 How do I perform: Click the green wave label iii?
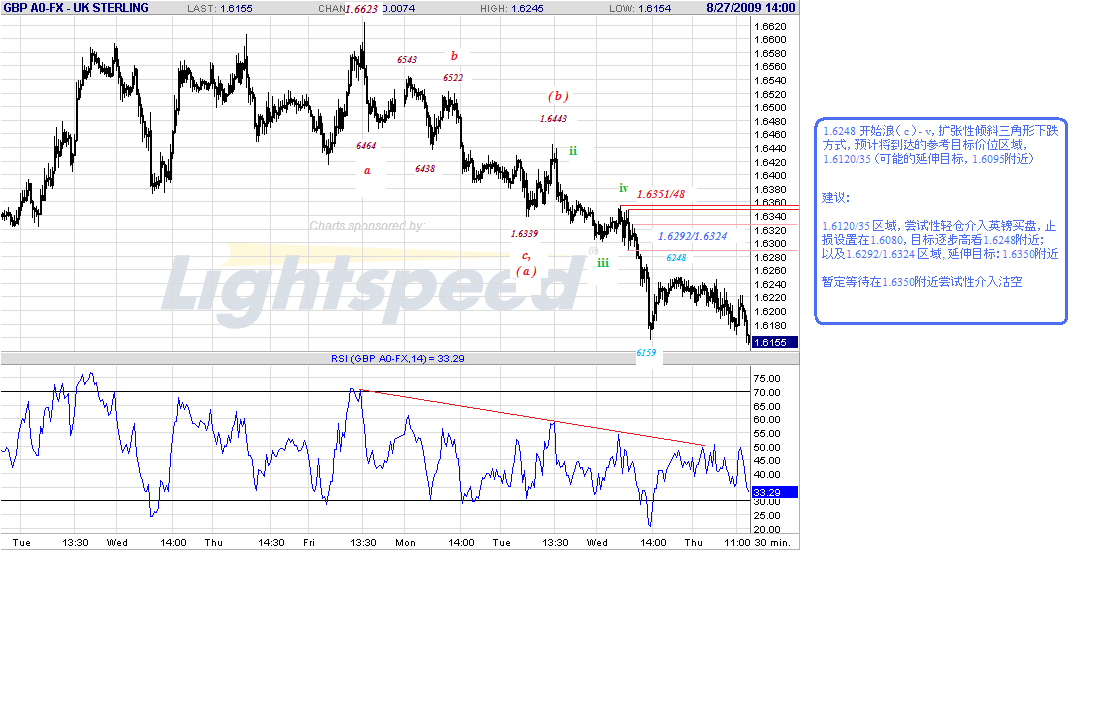603,262
